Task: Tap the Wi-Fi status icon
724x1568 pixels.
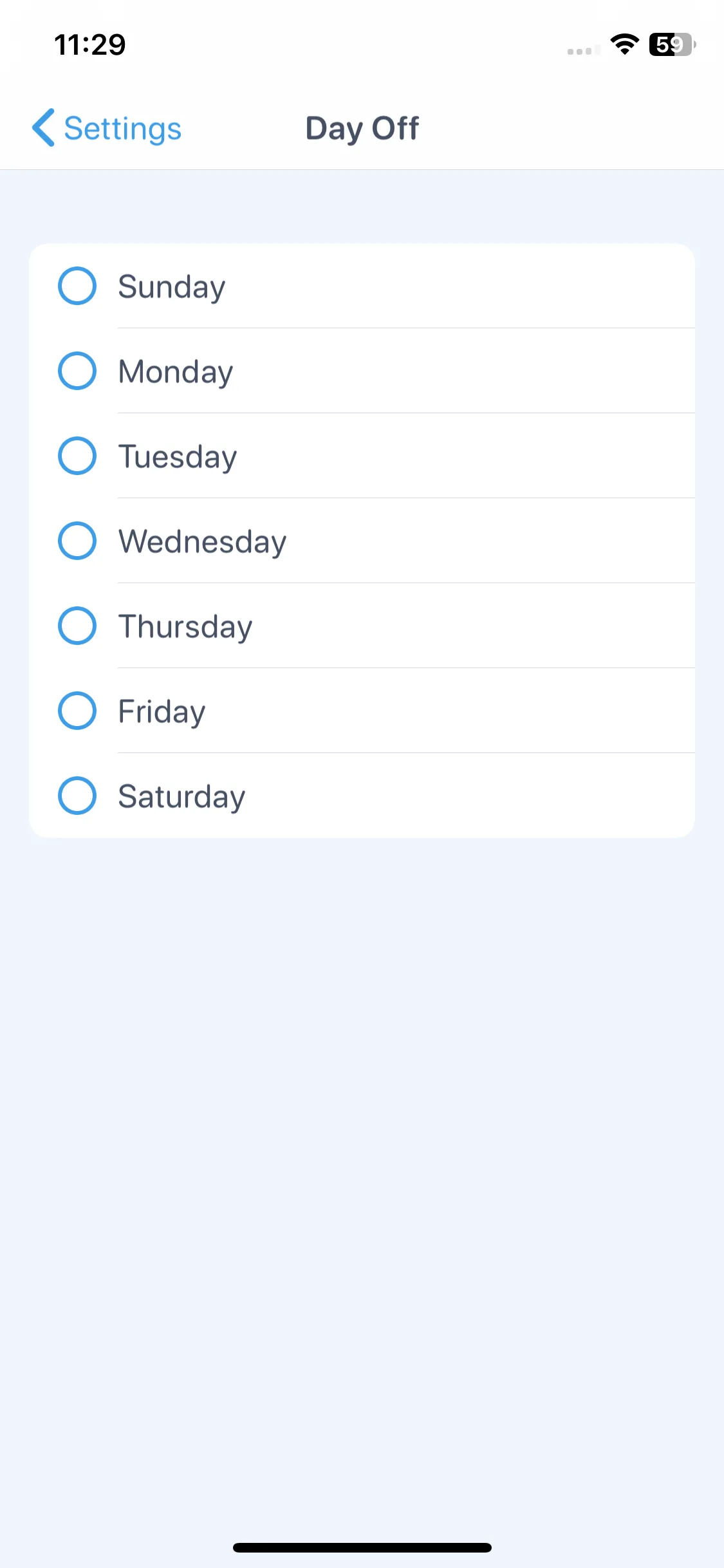Action: [624, 44]
